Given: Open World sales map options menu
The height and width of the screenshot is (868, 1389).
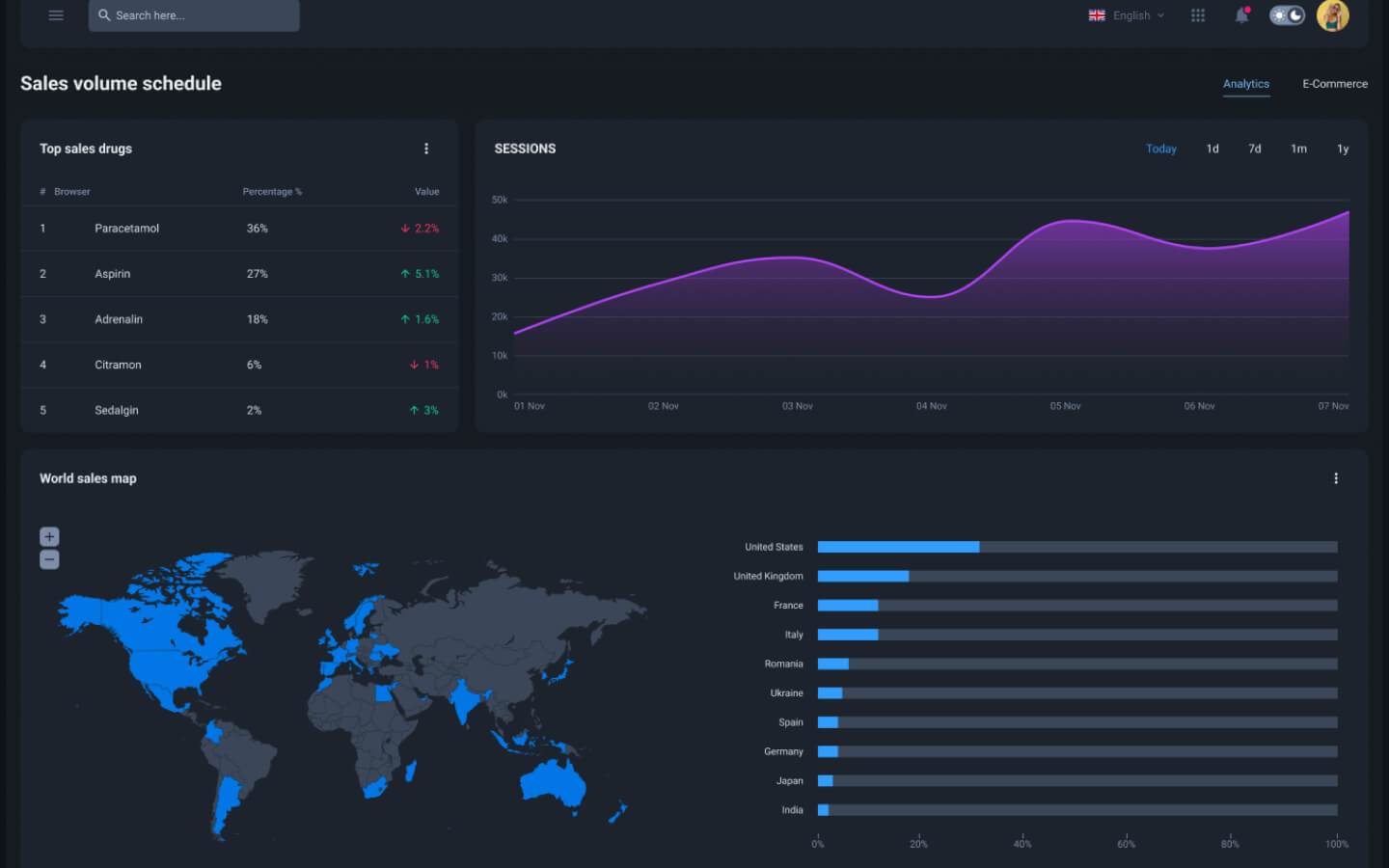Looking at the screenshot, I should pos(1336,478).
